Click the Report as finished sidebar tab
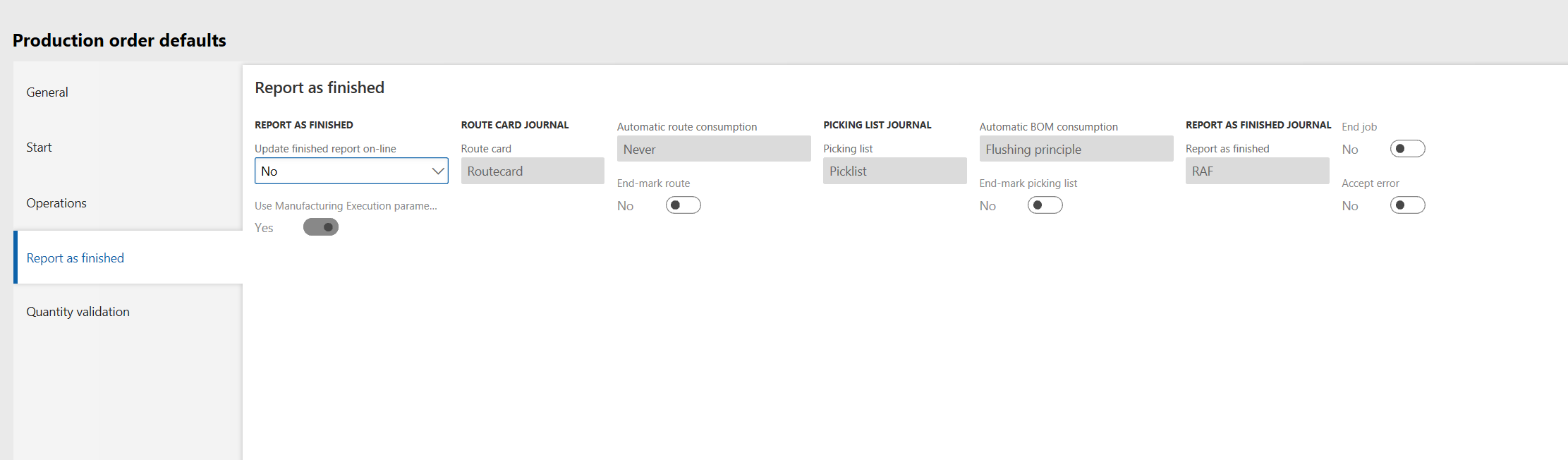The width and height of the screenshot is (1568, 460). pyautogui.click(x=75, y=258)
